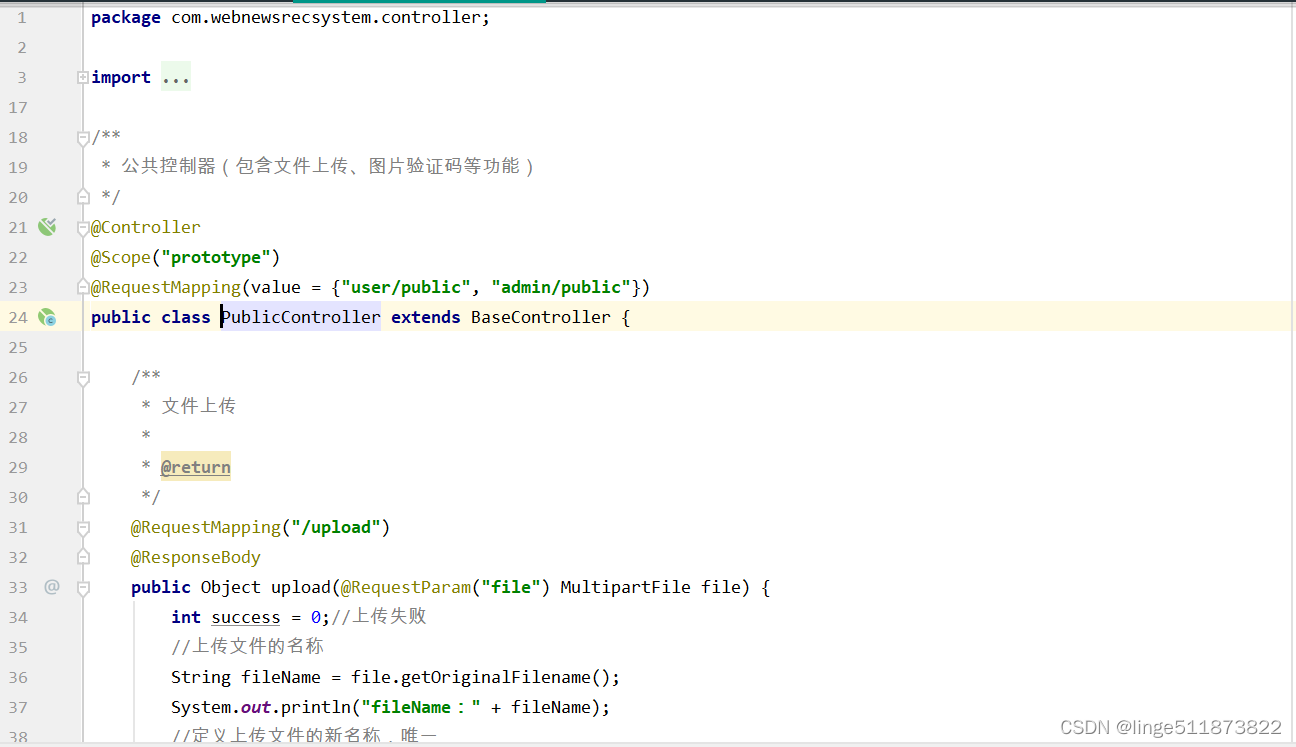1296x747 pixels.
Task: Click the "admin/public" string literal
Action: [561, 287]
